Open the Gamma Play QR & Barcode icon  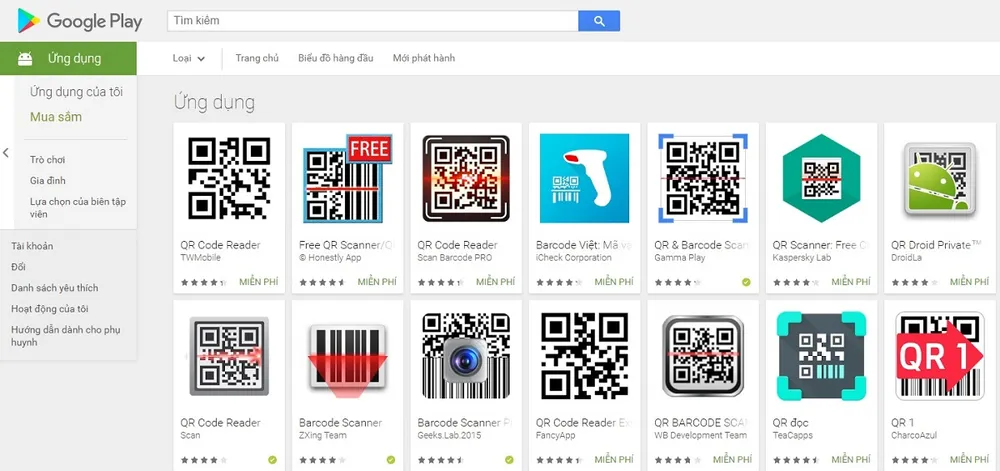point(703,178)
